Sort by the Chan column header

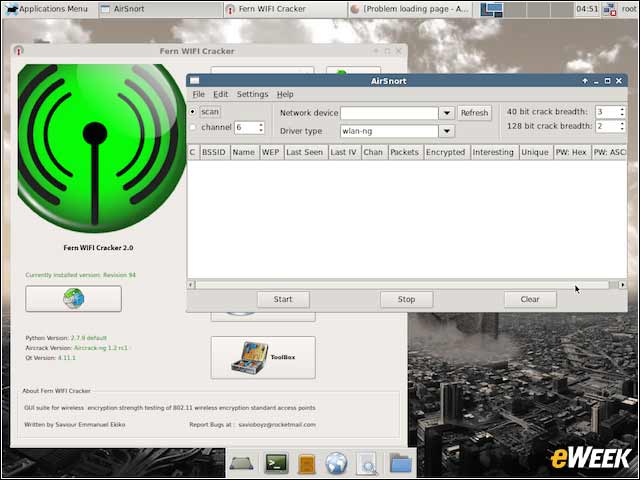(373, 152)
